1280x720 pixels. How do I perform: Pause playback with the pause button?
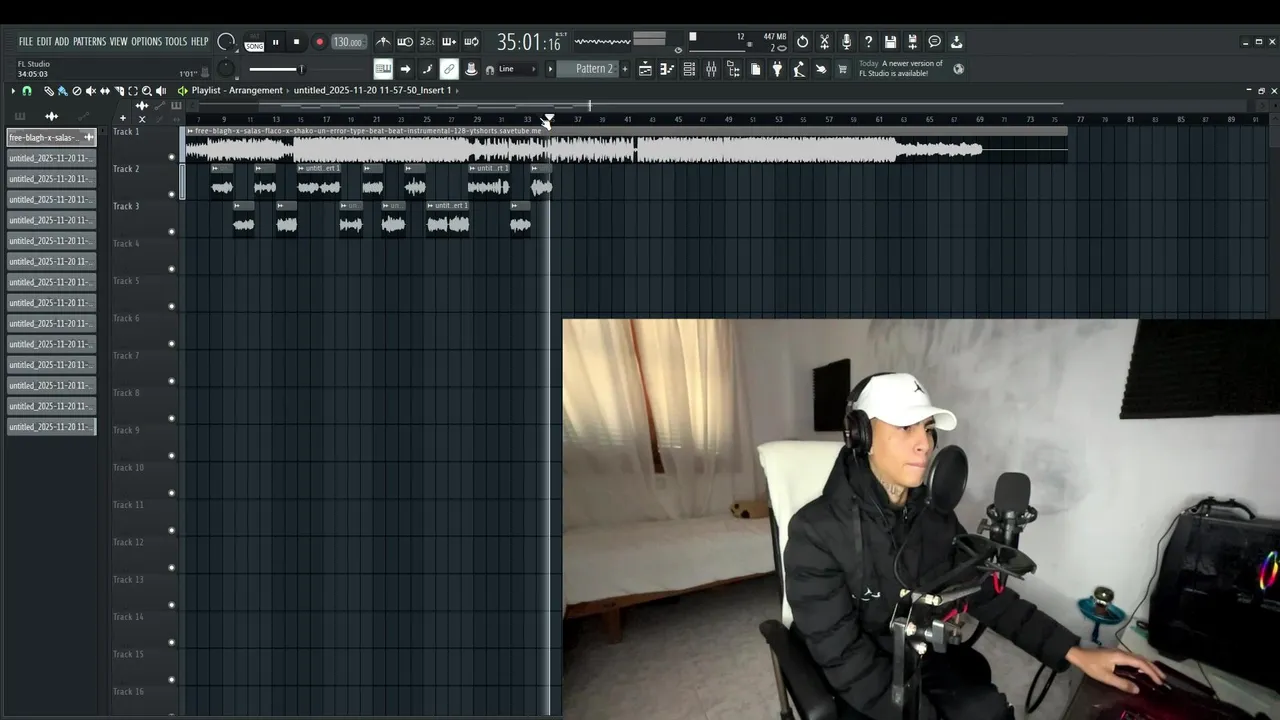(275, 42)
